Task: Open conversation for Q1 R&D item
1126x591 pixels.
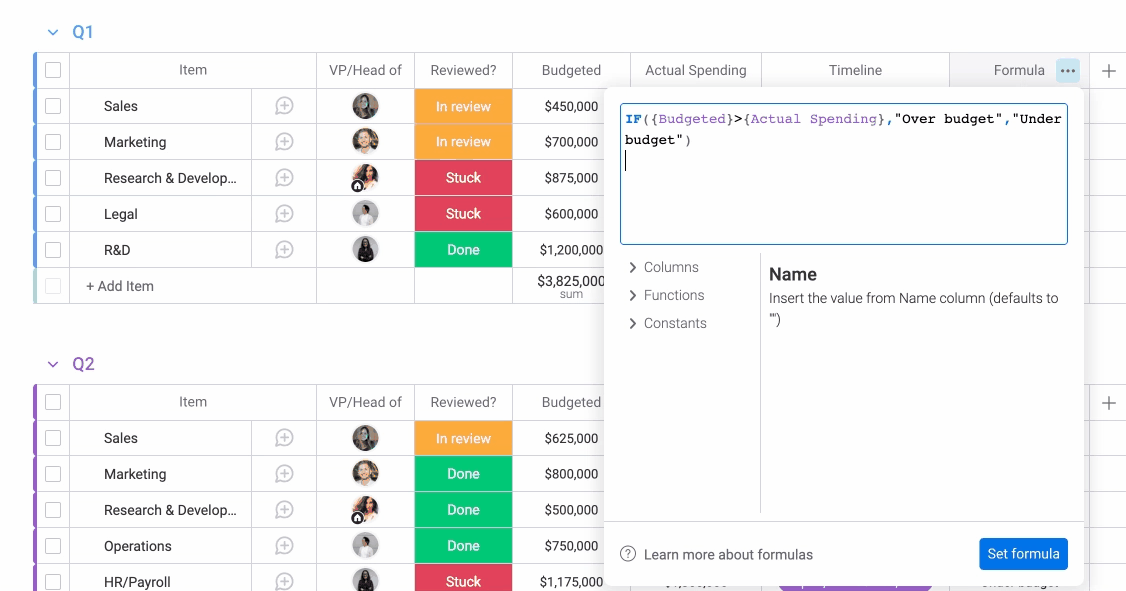Action: click(284, 250)
